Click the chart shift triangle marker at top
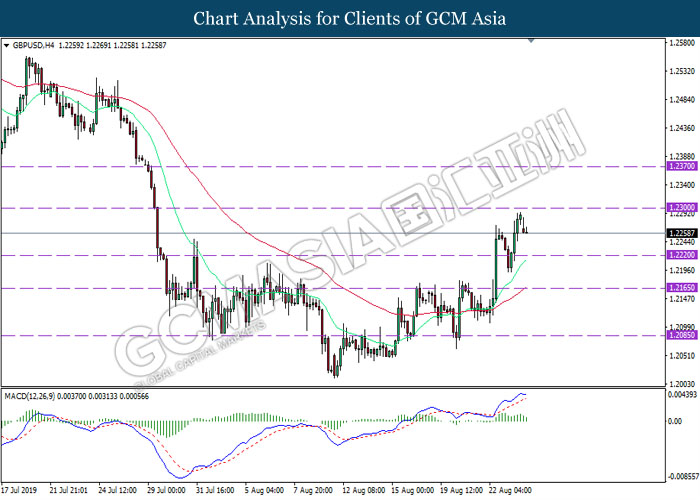 click(x=531, y=41)
